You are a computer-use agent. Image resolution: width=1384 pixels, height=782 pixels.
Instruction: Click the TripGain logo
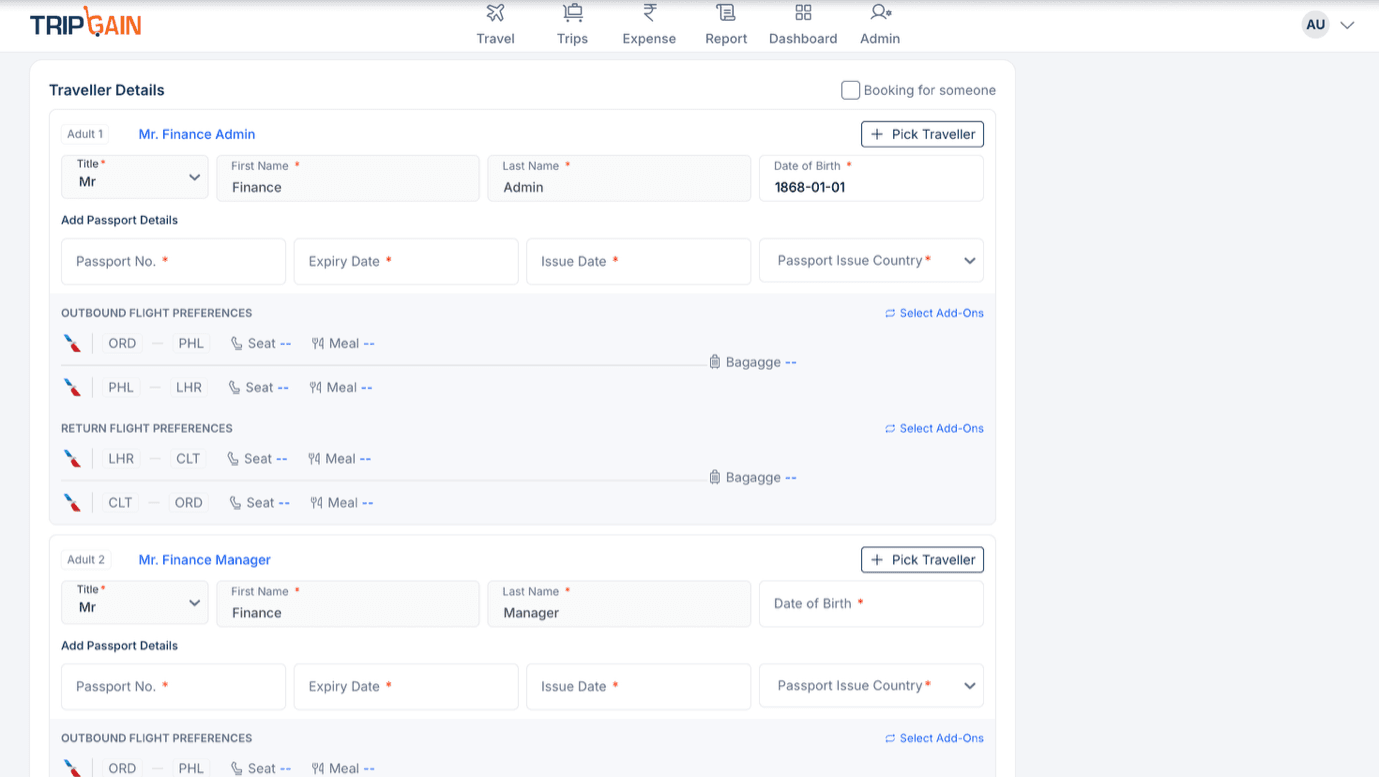(x=86, y=24)
